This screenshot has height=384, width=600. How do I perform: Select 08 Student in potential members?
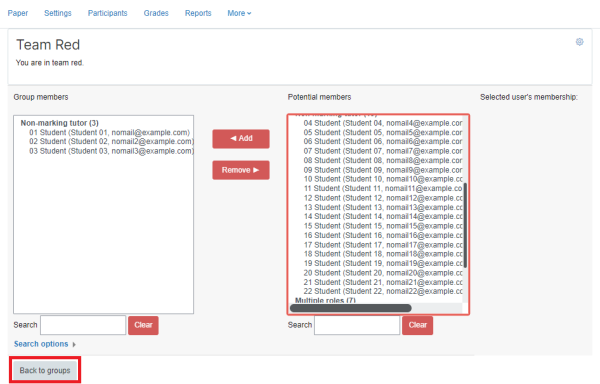tap(383, 160)
